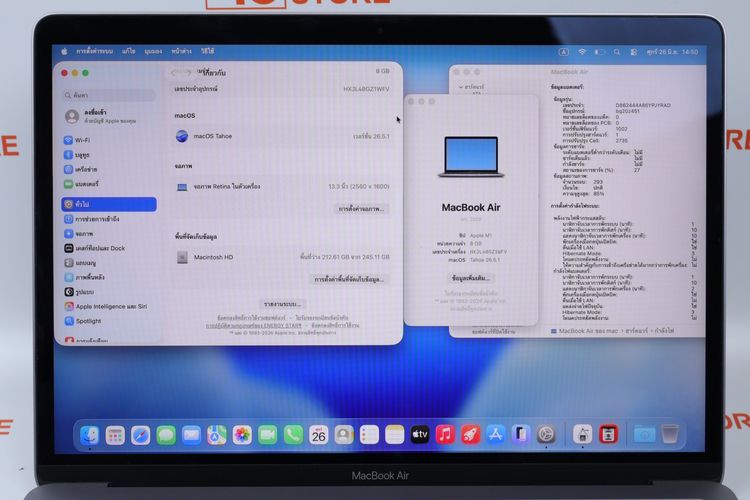750x500 pixels.
Task: Open Maps app in the Dock
Action: click(217, 435)
